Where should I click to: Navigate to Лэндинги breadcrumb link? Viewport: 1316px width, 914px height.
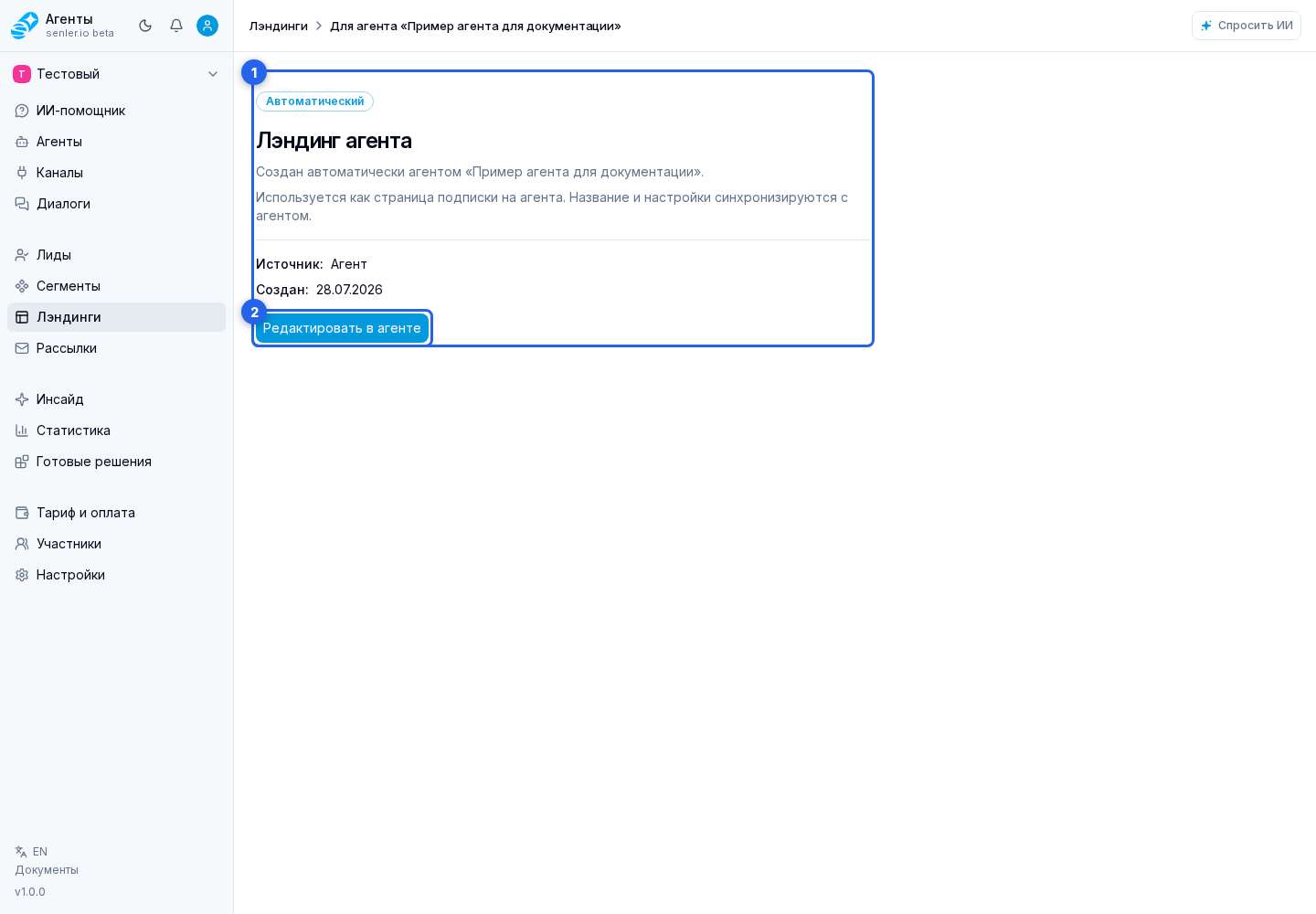coord(279,26)
